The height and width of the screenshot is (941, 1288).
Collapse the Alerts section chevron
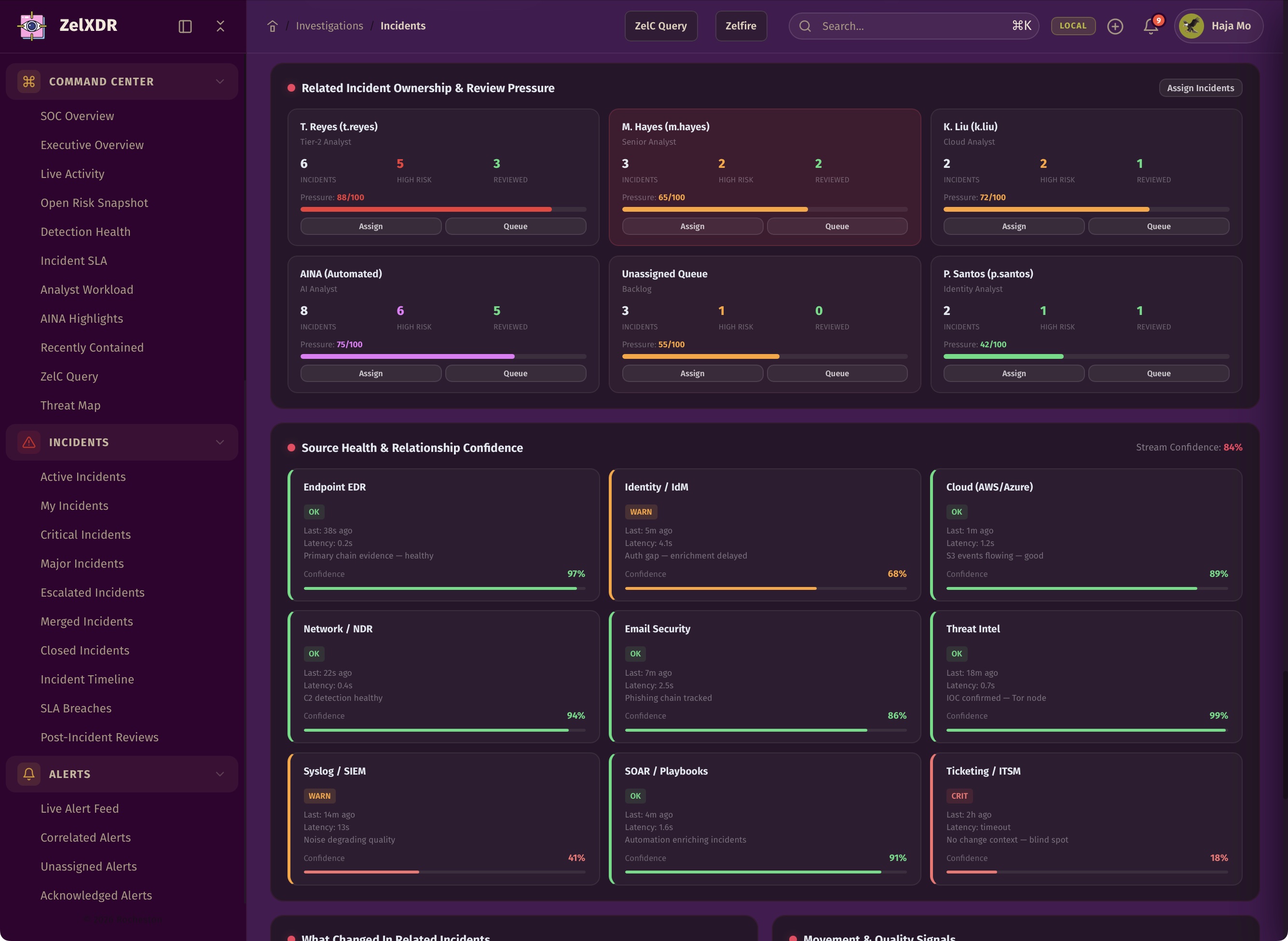coord(220,774)
